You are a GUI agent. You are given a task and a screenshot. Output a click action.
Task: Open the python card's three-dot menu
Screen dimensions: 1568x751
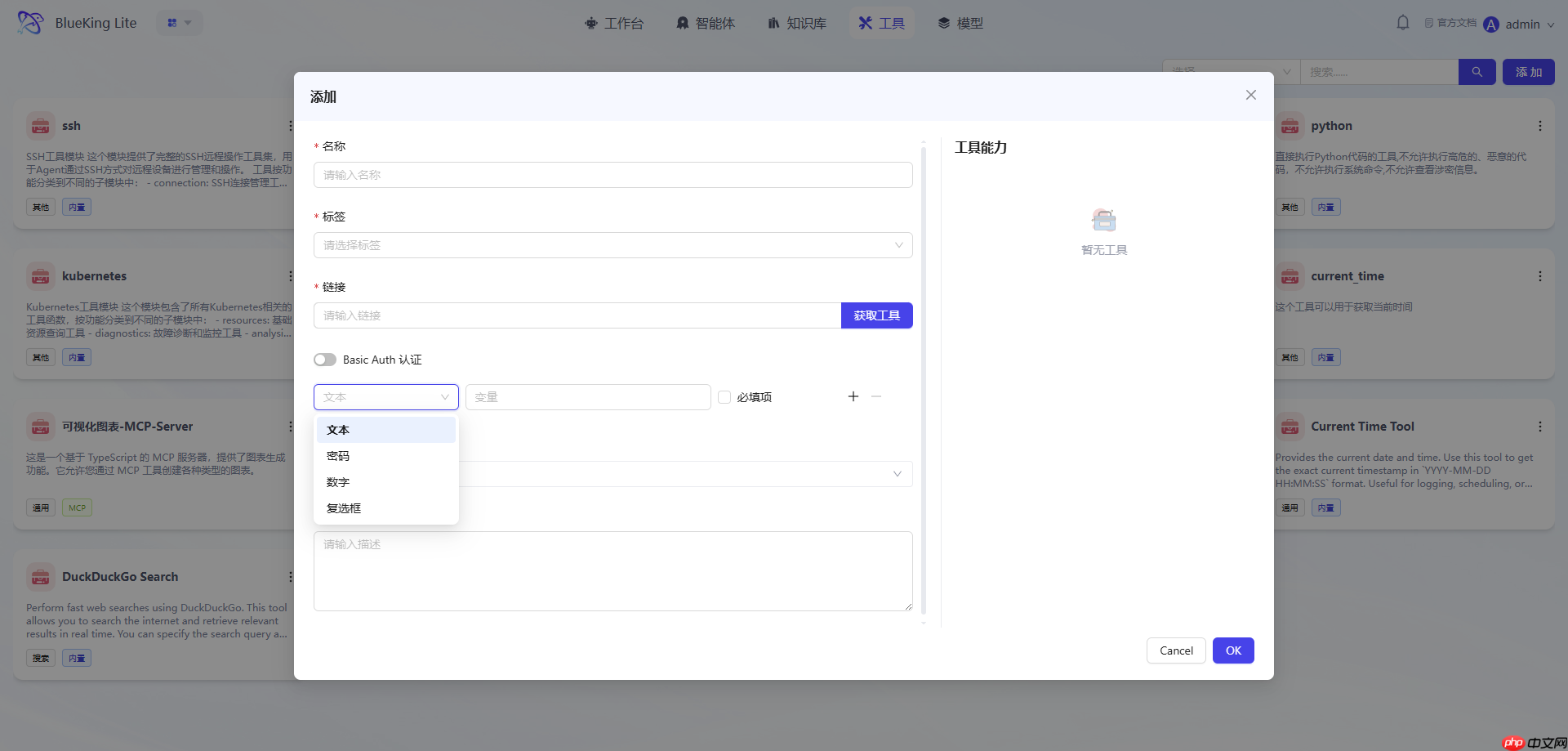pyautogui.click(x=1540, y=126)
